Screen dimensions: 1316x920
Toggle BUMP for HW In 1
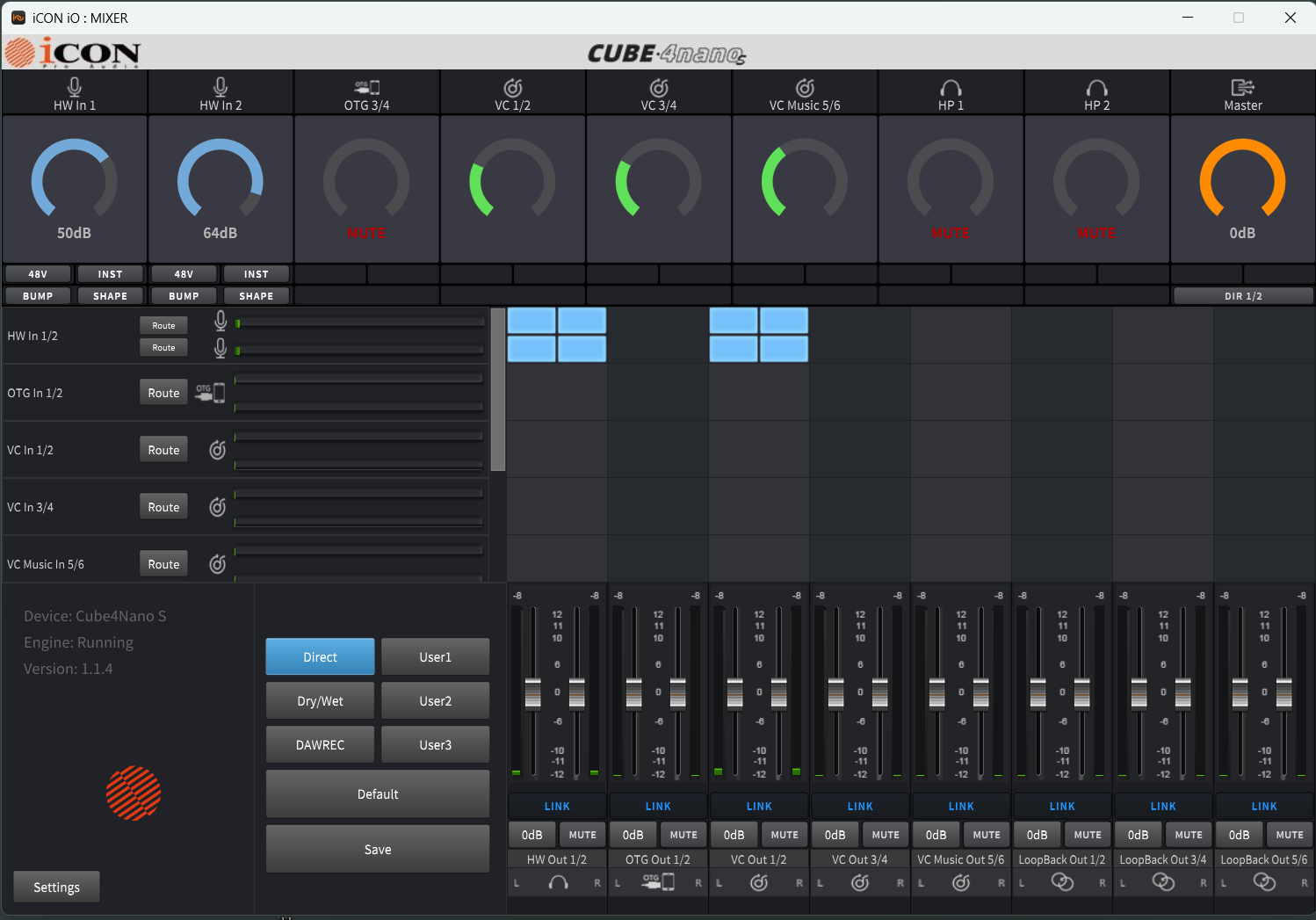(38, 296)
